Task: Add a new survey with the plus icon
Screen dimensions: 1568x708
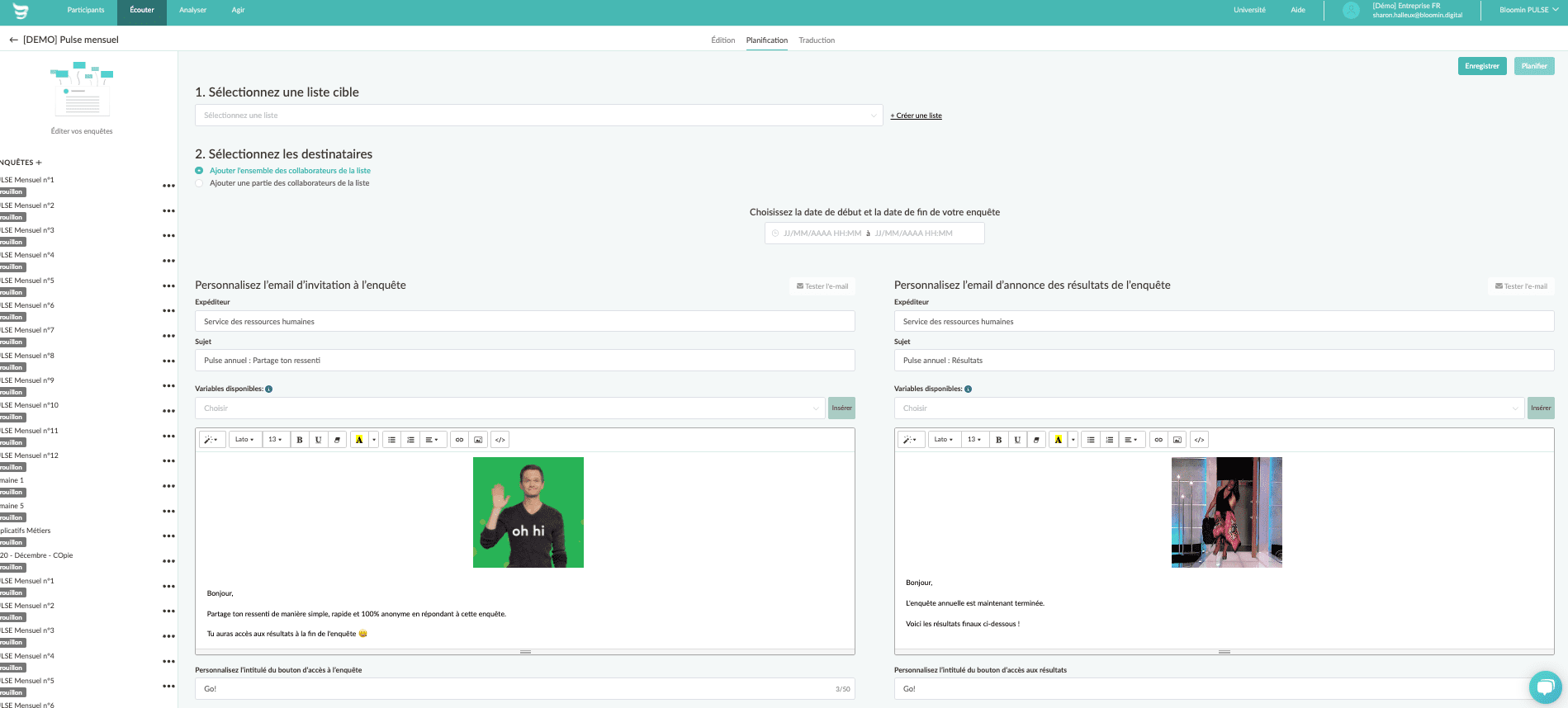Action: (39, 163)
